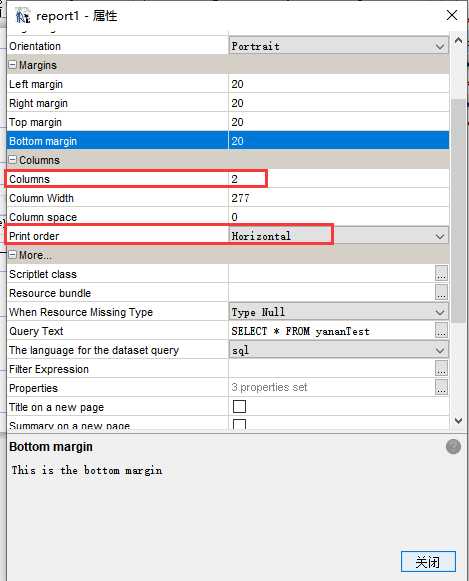Select the Orientation property label
Screen dimensions: 469x581
tap(35, 46)
